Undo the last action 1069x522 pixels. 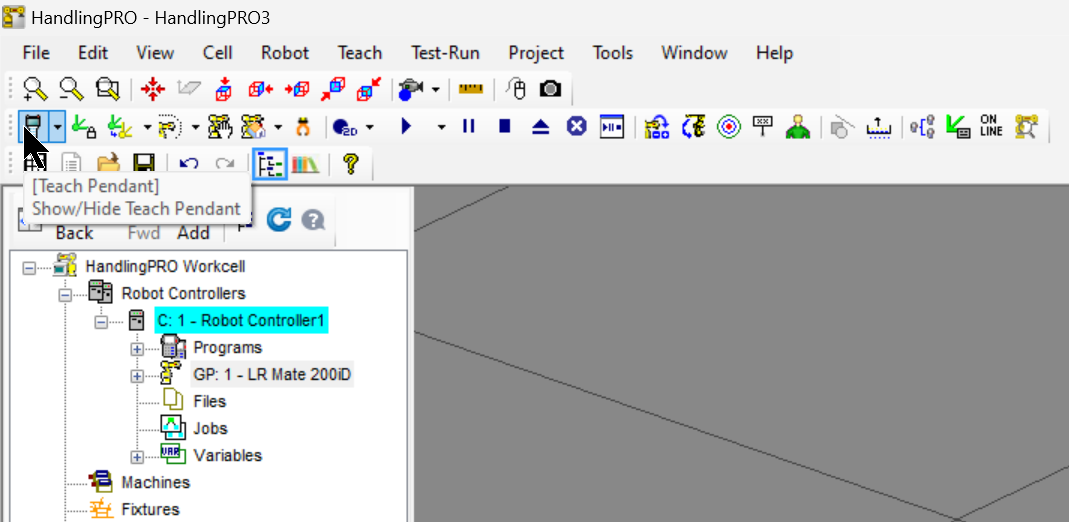coord(188,164)
